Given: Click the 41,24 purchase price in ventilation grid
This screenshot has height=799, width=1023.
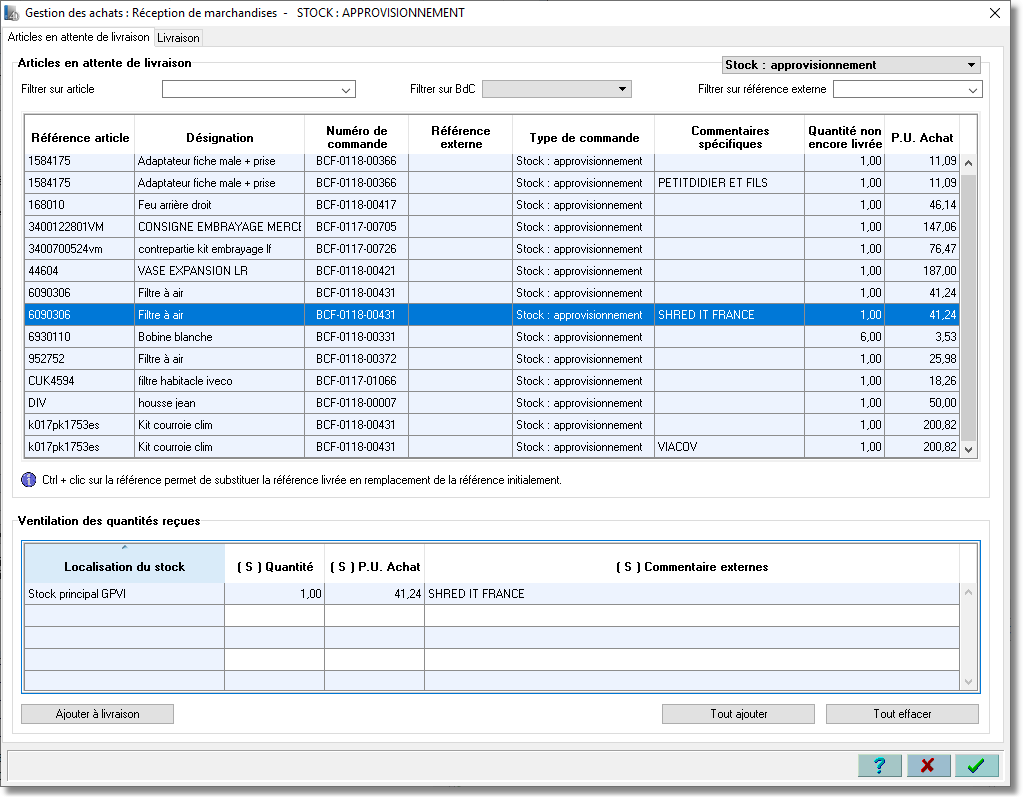Looking at the screenshot, I should 374,594.
